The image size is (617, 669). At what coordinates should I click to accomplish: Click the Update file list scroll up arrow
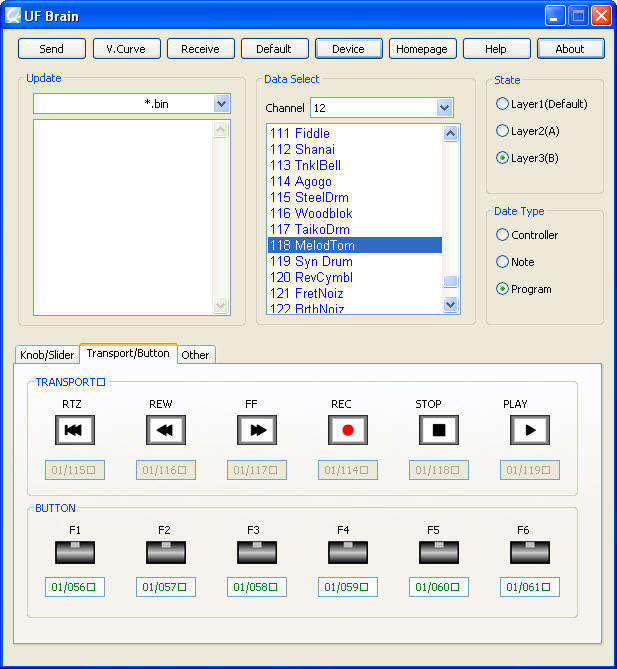[x=221, y=130]
